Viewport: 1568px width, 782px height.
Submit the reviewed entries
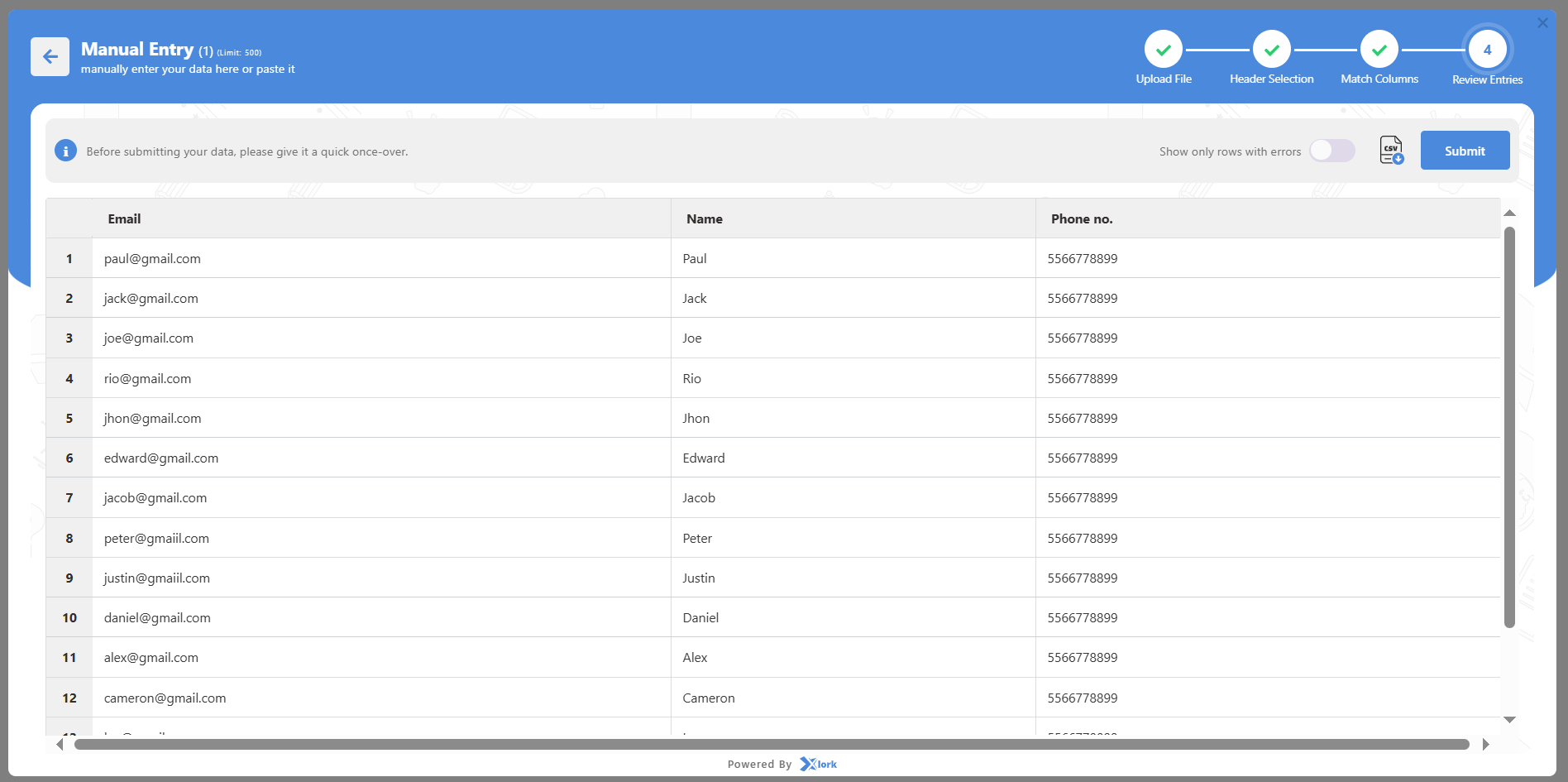(1465, 151)
